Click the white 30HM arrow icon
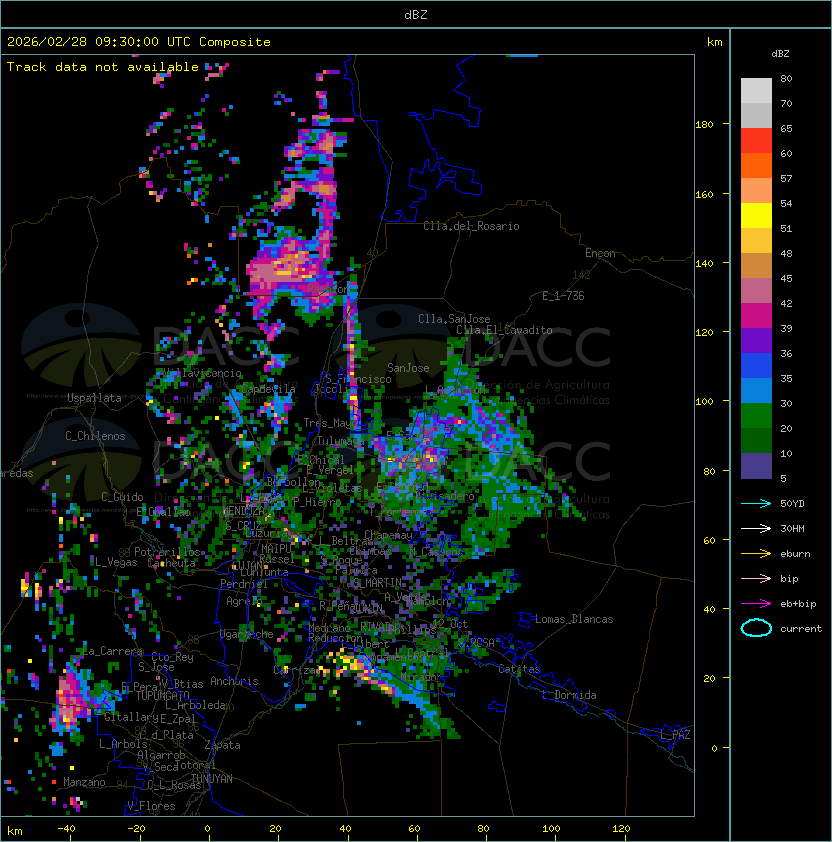Image resolution: width=832 pixels, height=842 pixels. (x=756, y=528)
